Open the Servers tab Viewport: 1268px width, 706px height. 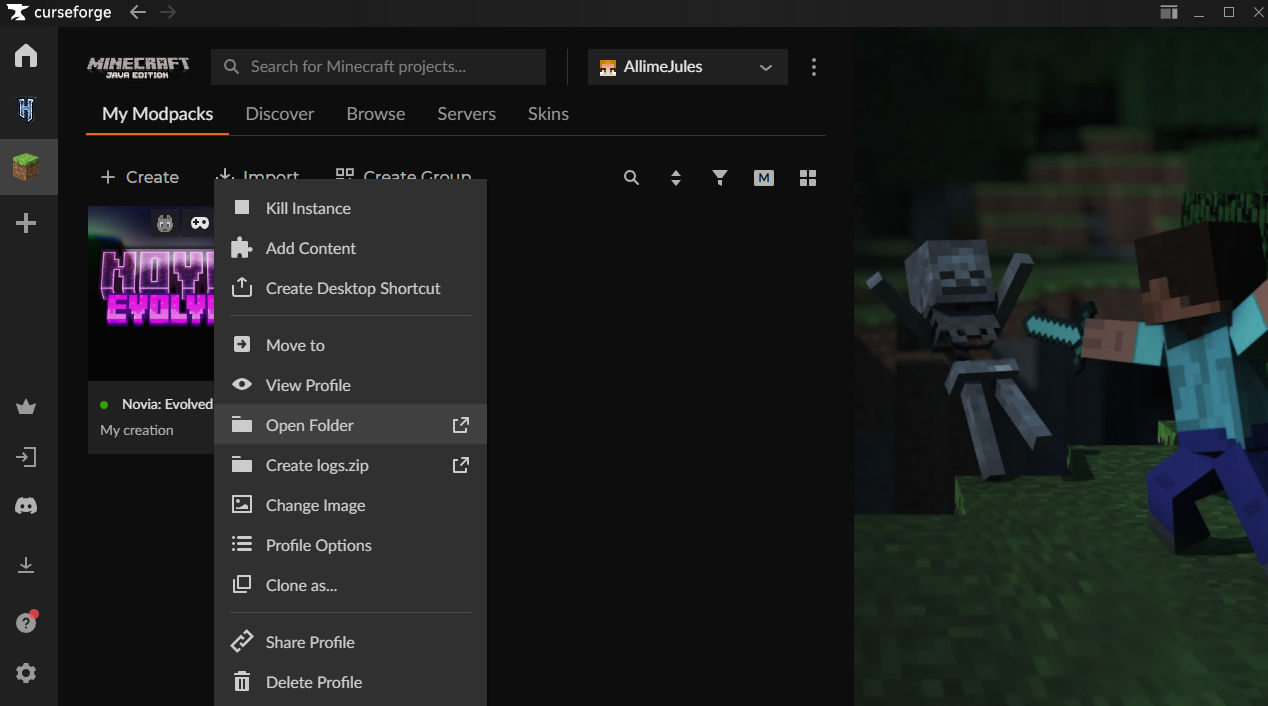pyautogui.click(x=466, y=114)
